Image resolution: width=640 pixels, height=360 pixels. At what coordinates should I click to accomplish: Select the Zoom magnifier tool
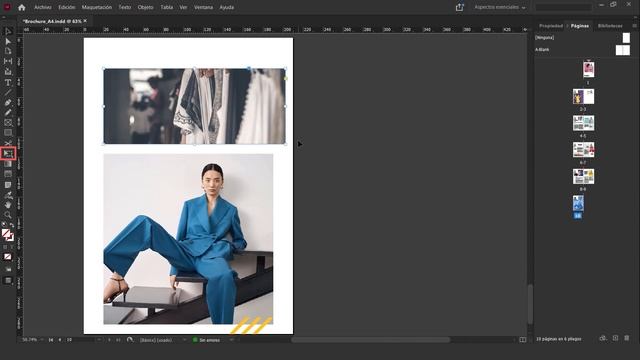tap(8, 215)
